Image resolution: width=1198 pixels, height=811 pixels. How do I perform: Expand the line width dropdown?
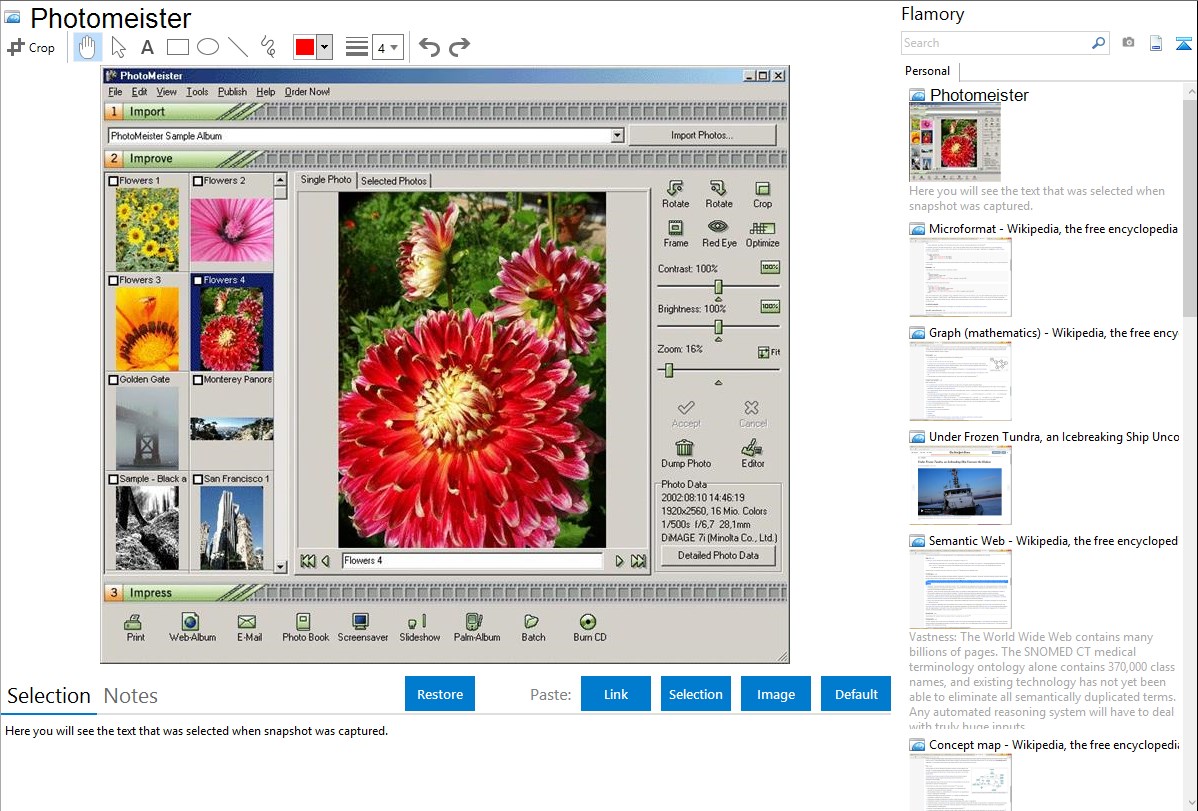click(x=394, y=47)
